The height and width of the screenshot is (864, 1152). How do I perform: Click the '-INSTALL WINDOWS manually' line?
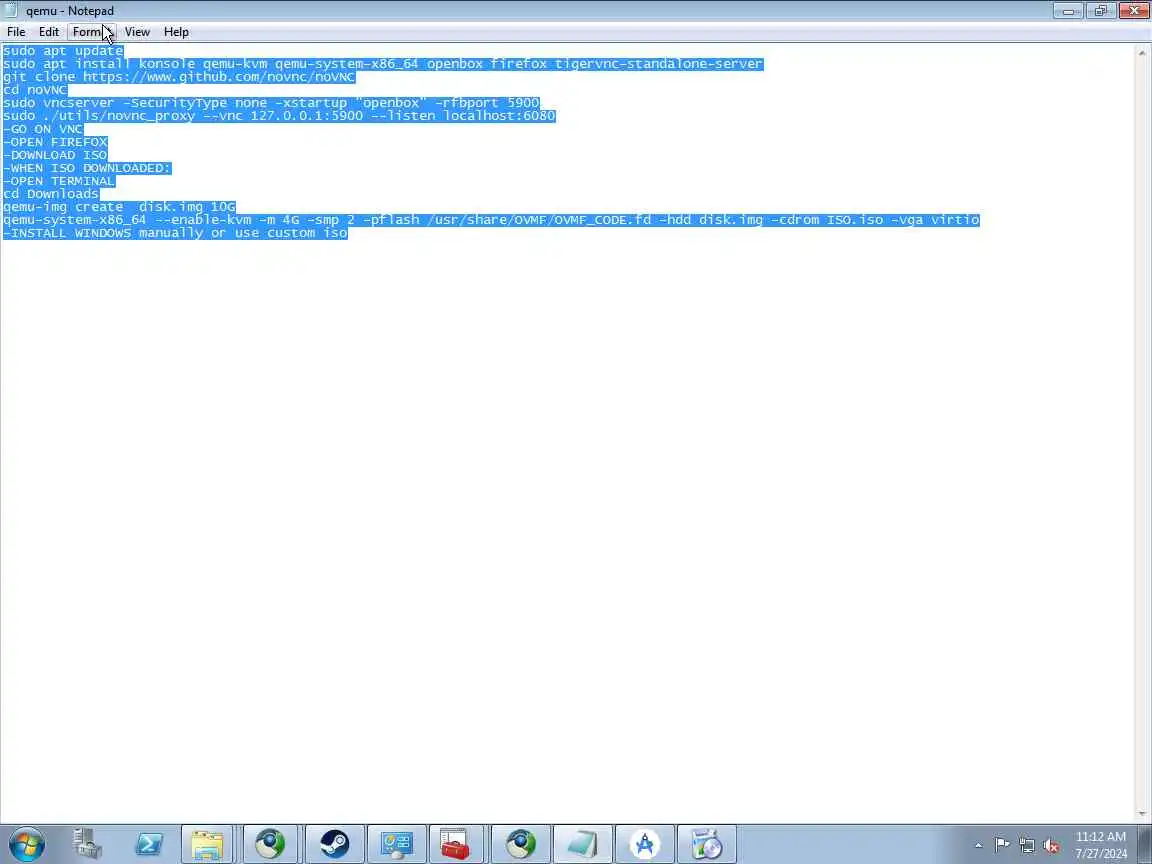(175, 233)
